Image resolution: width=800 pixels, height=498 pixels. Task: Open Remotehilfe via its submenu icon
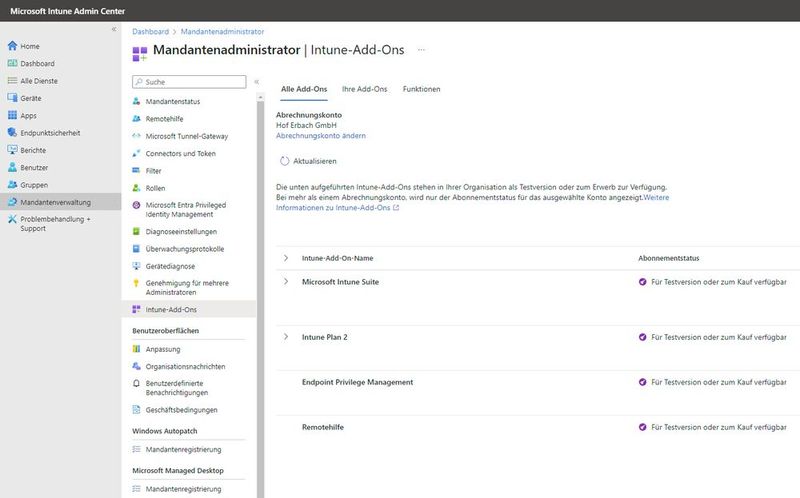point(136,119)
